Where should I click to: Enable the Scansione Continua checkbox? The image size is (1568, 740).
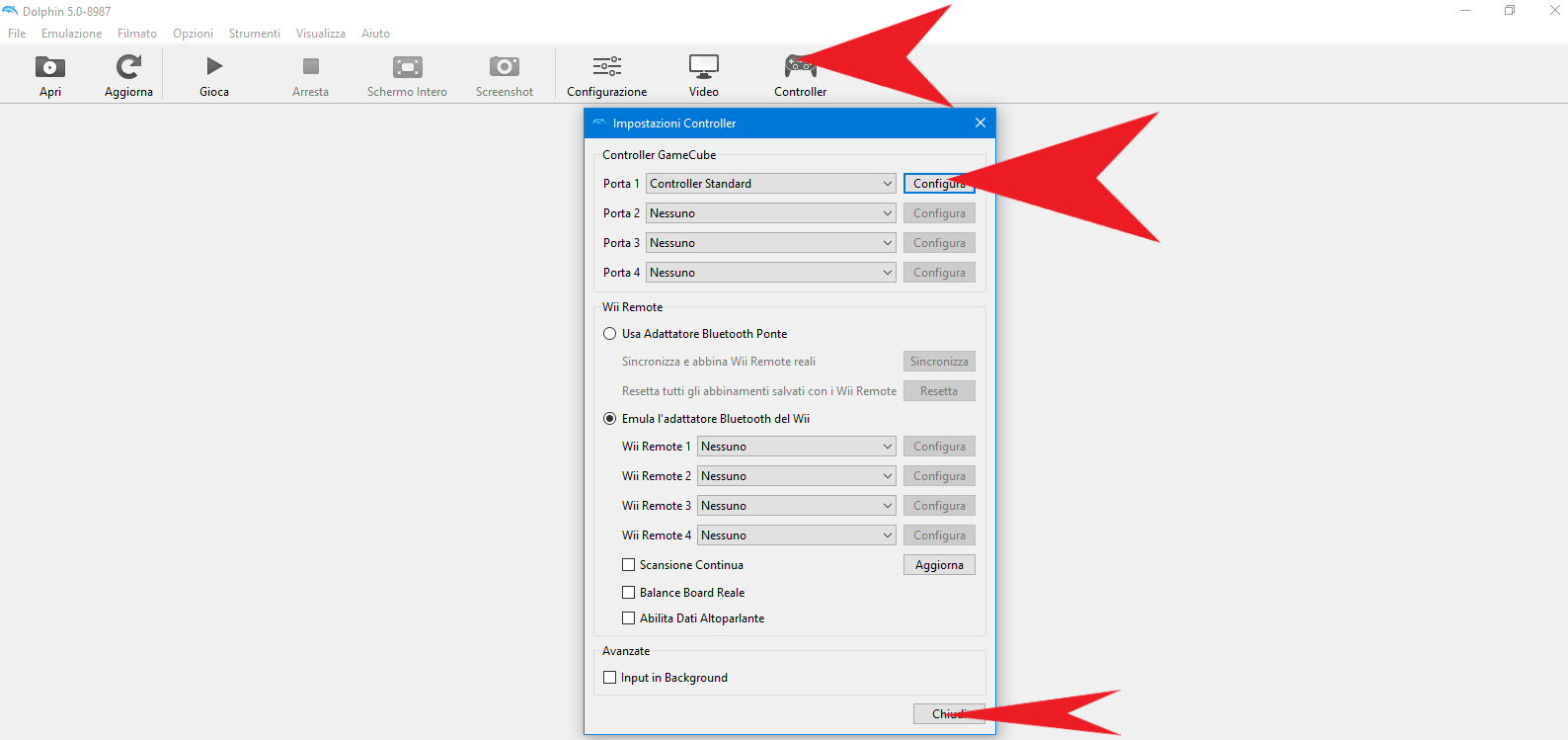pos(629,565)
